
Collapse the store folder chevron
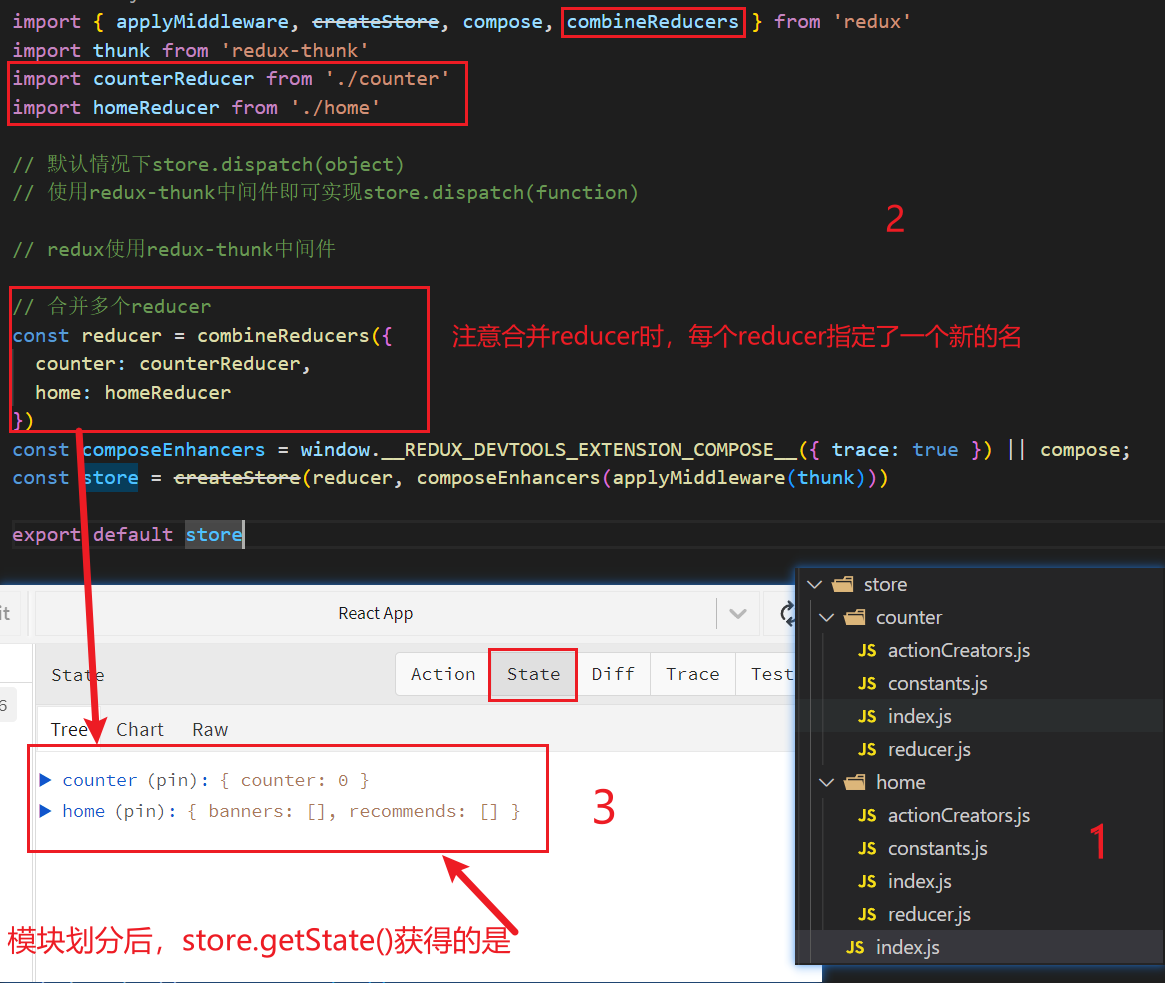click(815, 585)
